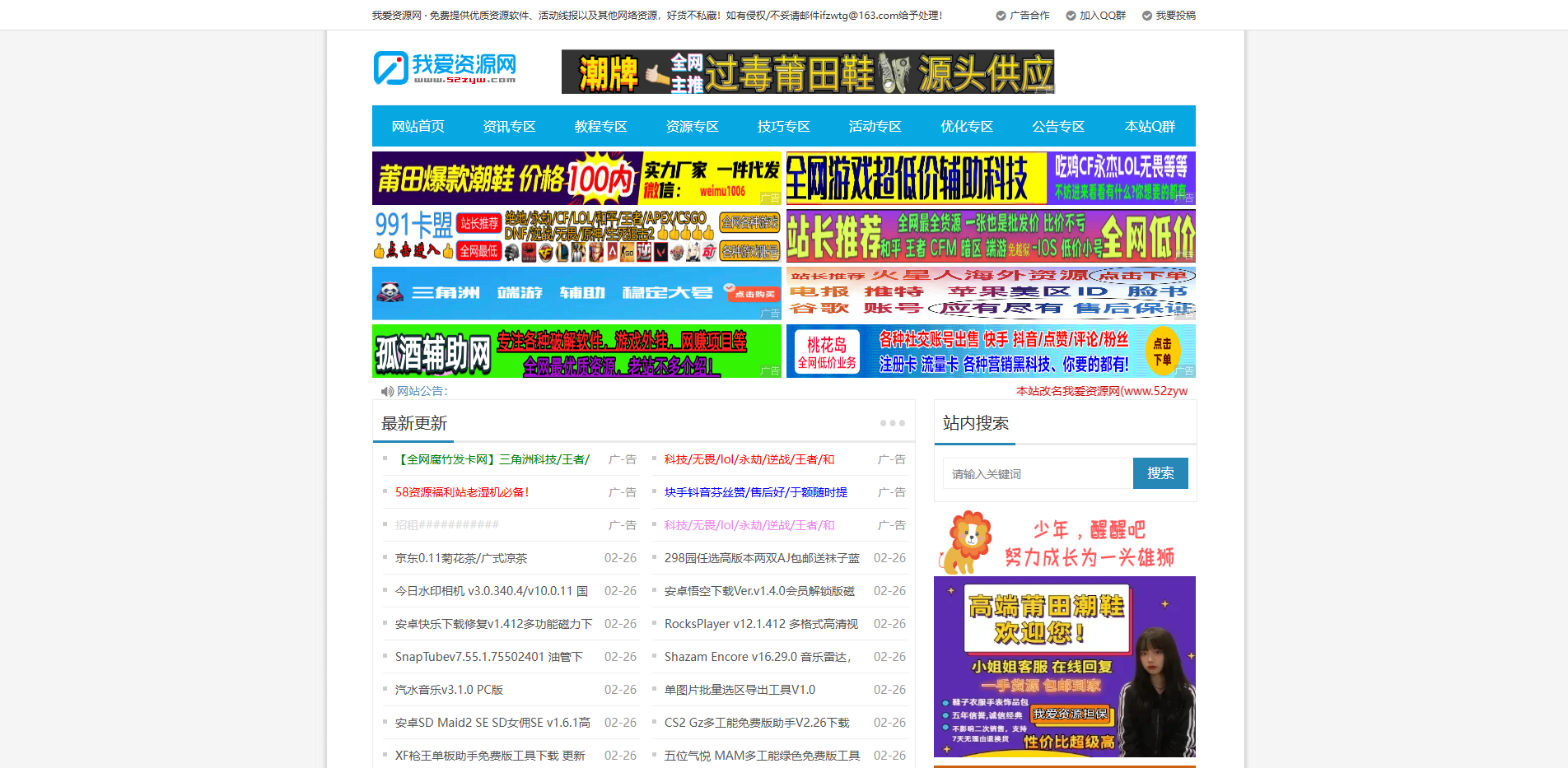The image size is (1568, 768).
Task: Click the 我爱资源网 site logo
Action: [x=445, y=69]
